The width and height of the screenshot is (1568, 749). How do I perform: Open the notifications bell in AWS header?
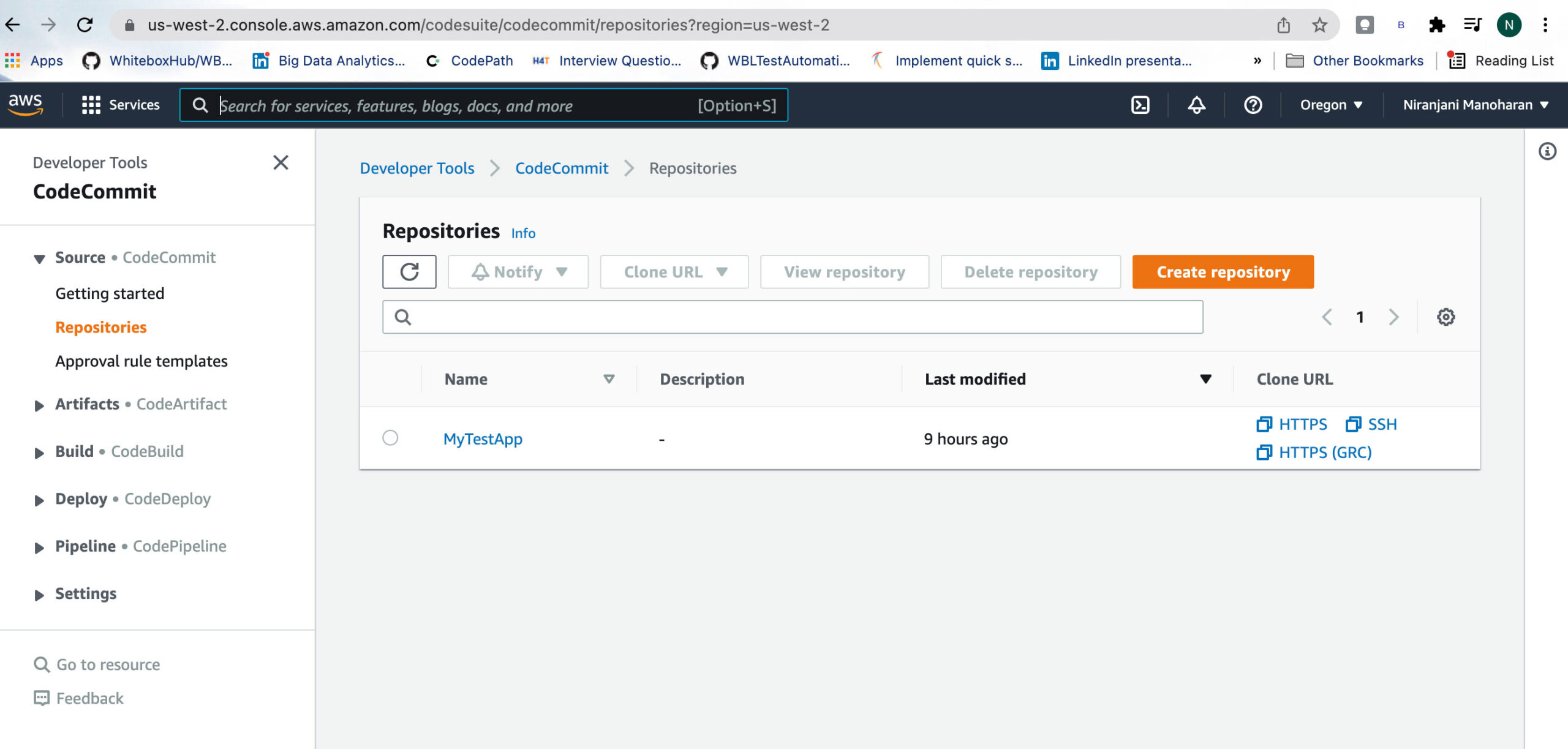[x=1196, y=105]
